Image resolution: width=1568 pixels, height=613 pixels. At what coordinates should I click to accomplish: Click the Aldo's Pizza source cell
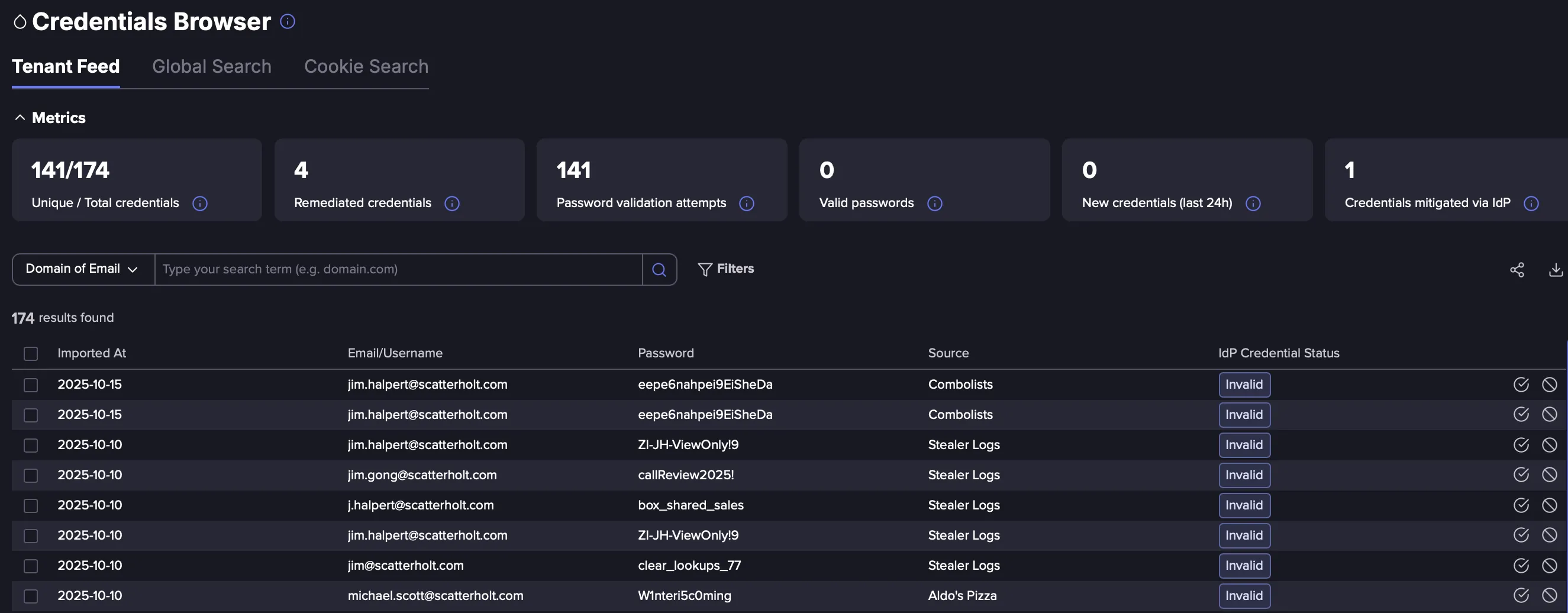click(962, 595)
